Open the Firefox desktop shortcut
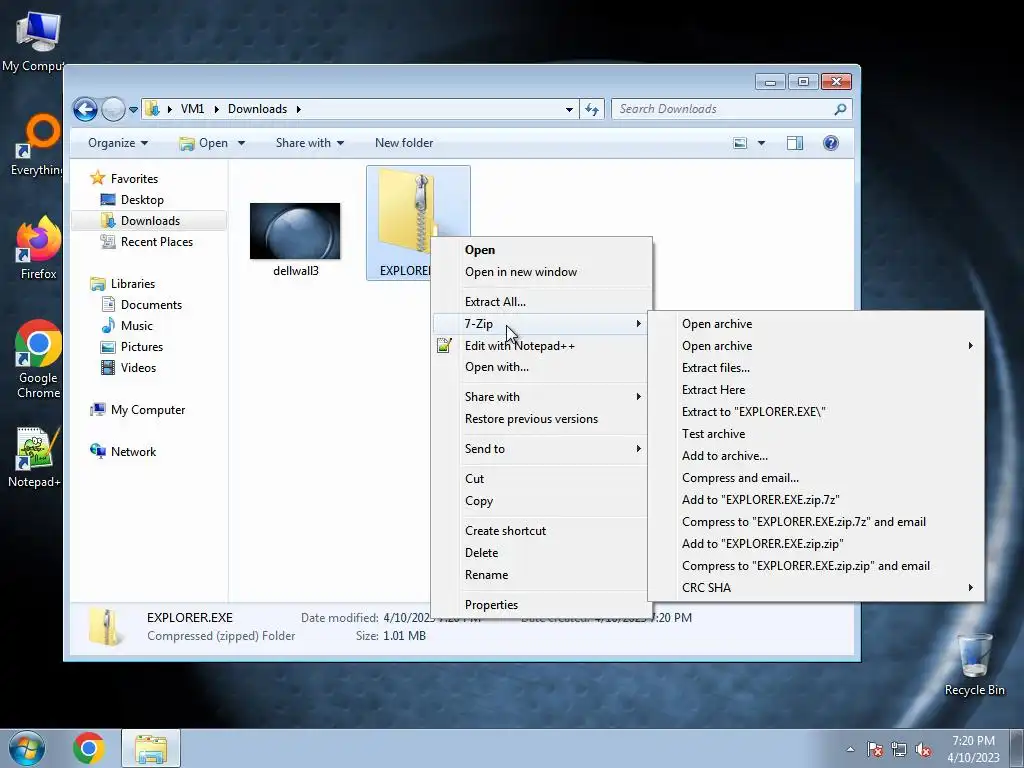Viewport: 1024px width, 768px height. 38,249
